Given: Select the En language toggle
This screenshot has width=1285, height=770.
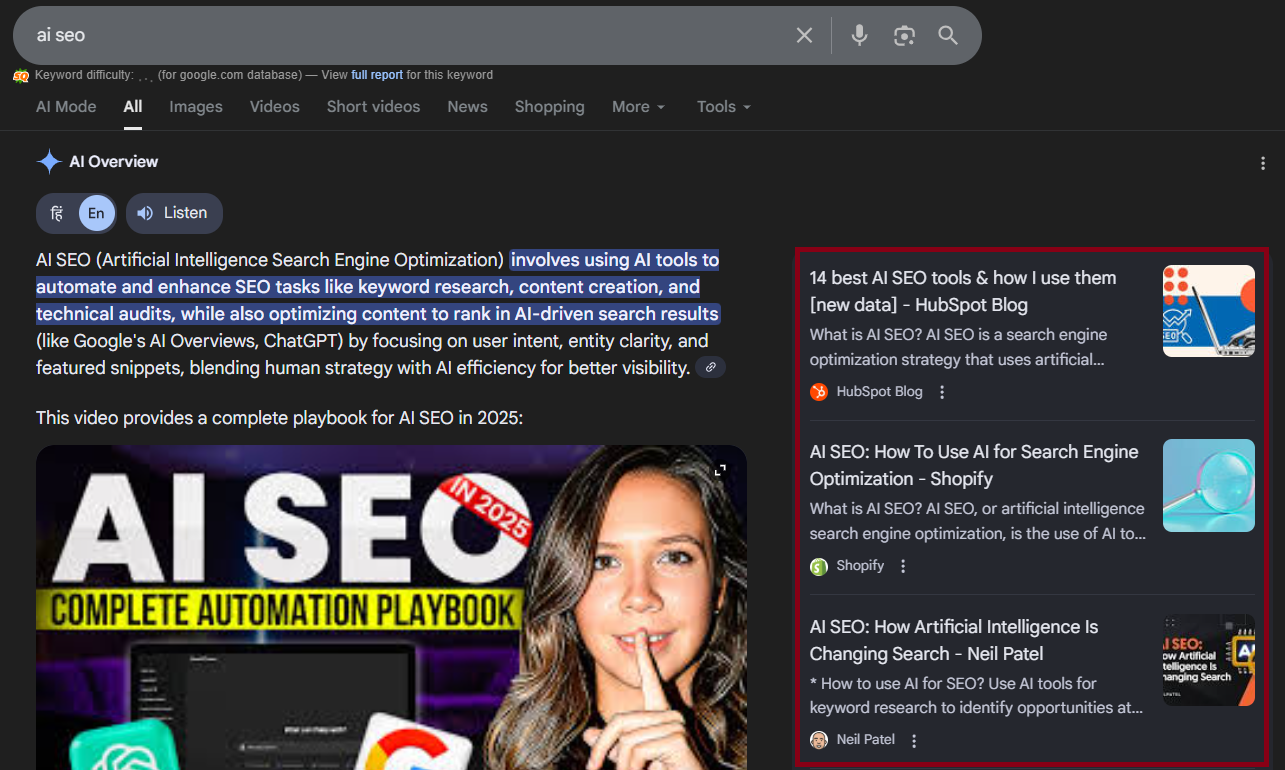Looking at the screenshot, I should pos(96,213).
